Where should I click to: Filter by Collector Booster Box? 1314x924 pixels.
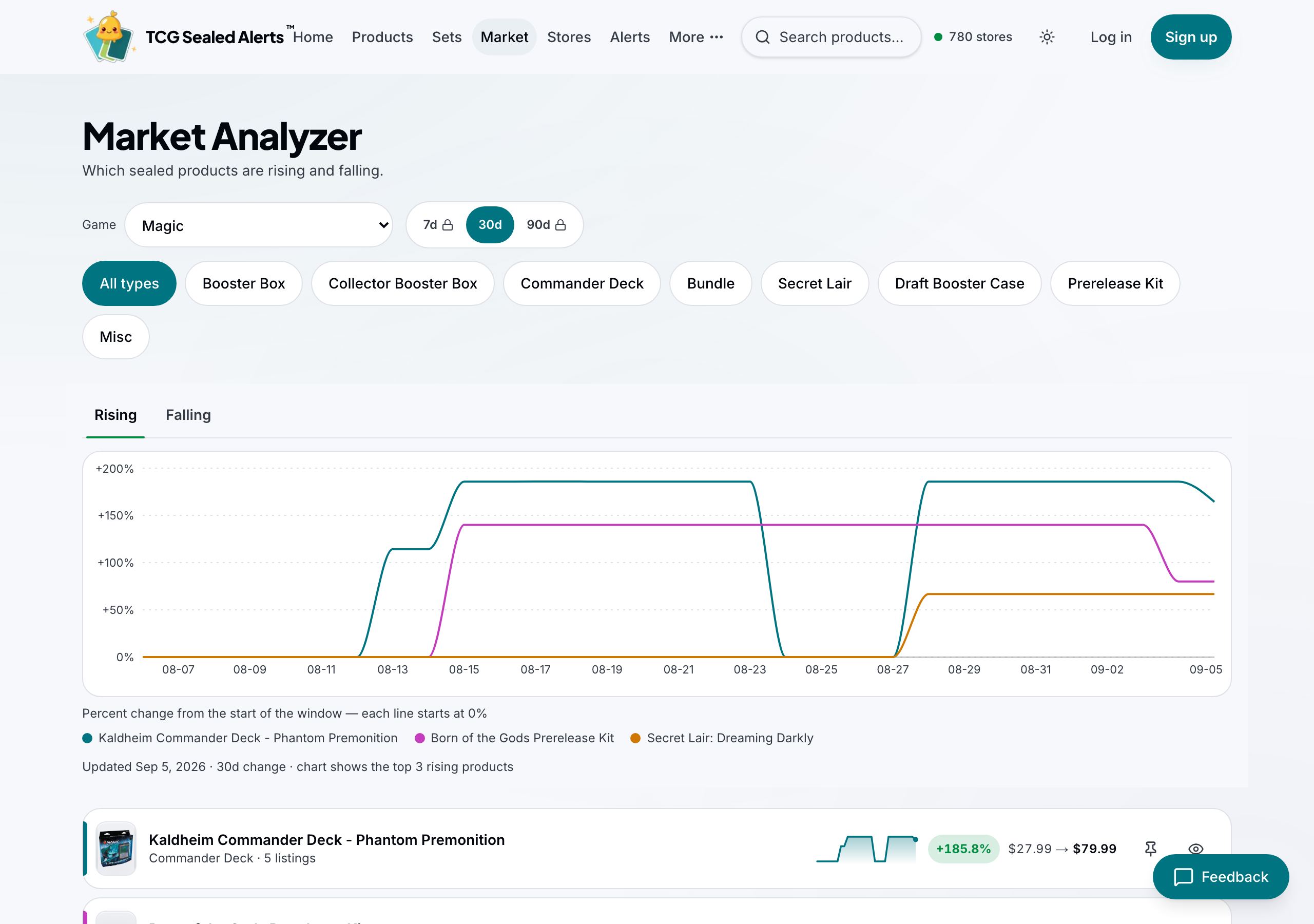[402, 283]
